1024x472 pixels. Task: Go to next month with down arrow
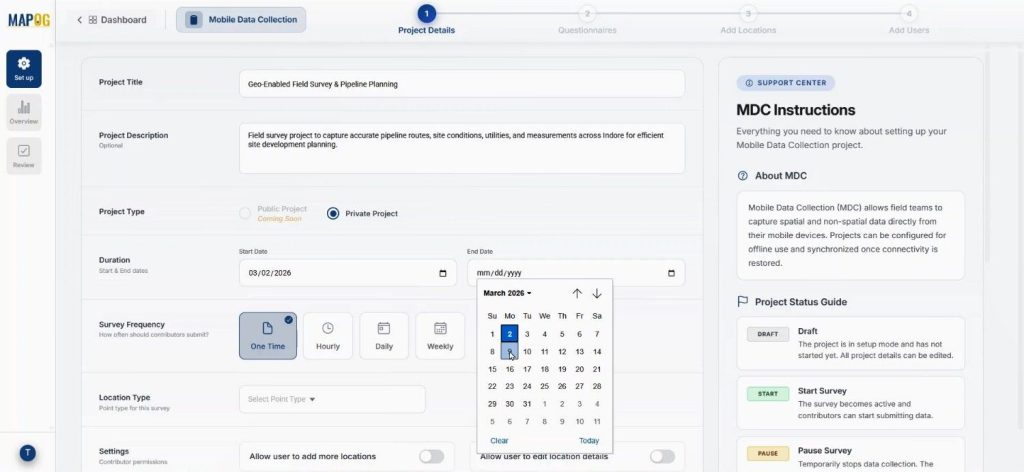[597, 294]
